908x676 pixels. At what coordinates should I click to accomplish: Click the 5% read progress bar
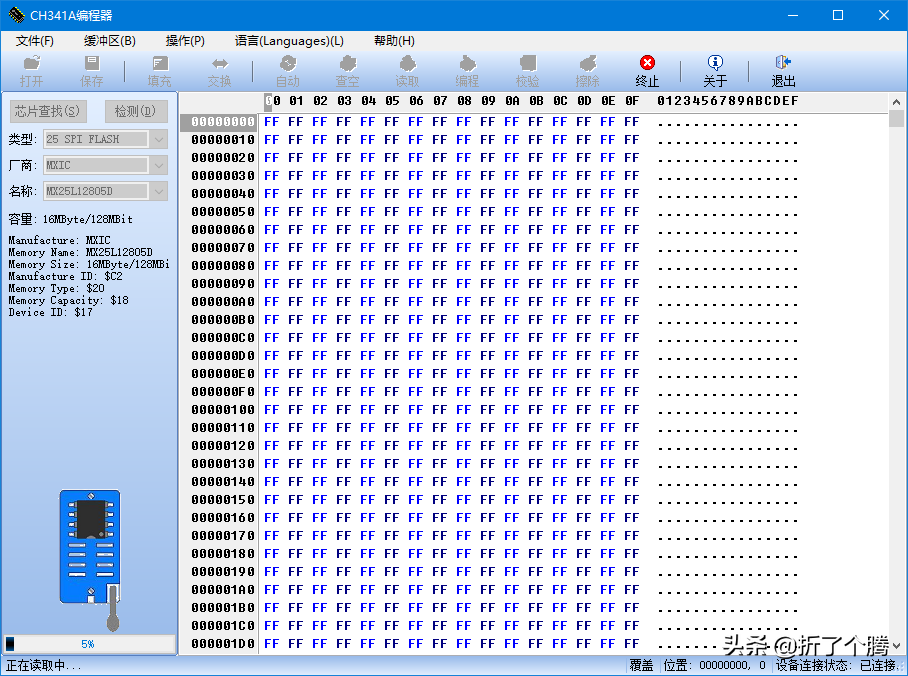pos(89,644)
